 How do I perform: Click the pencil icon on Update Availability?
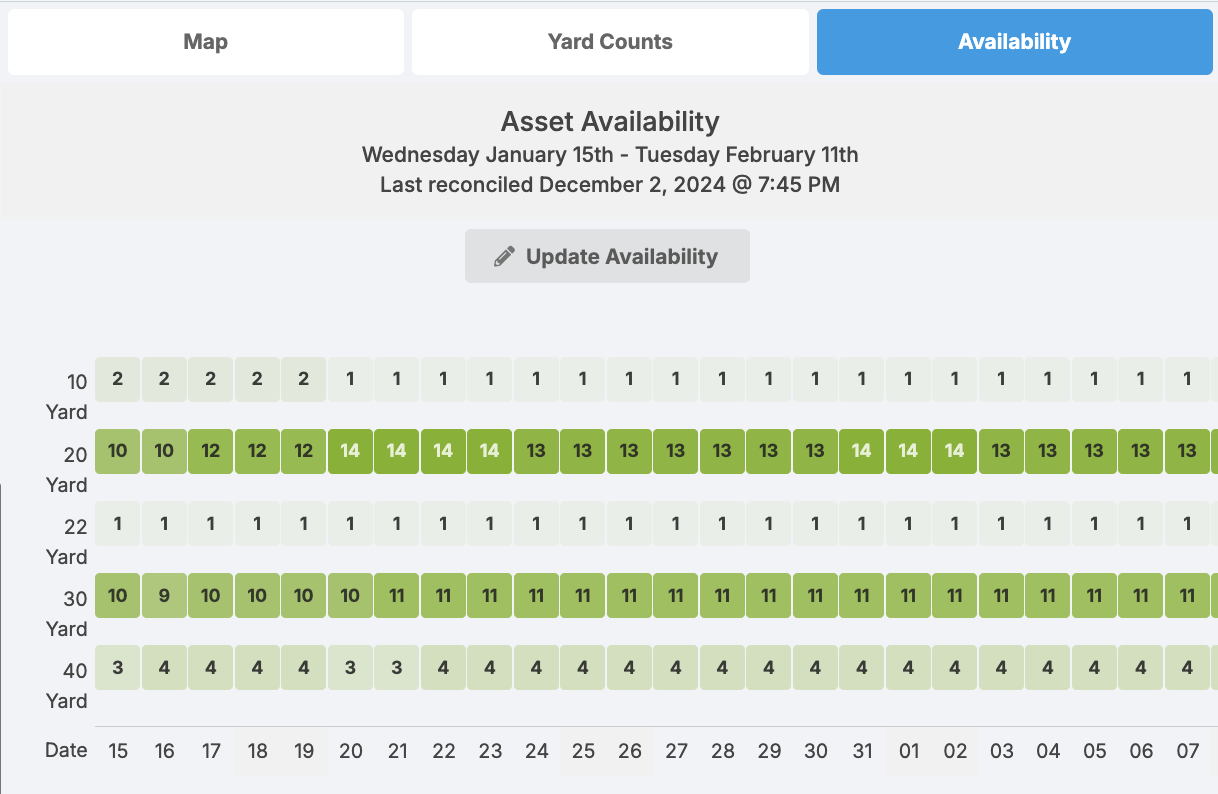click(505, 257)
